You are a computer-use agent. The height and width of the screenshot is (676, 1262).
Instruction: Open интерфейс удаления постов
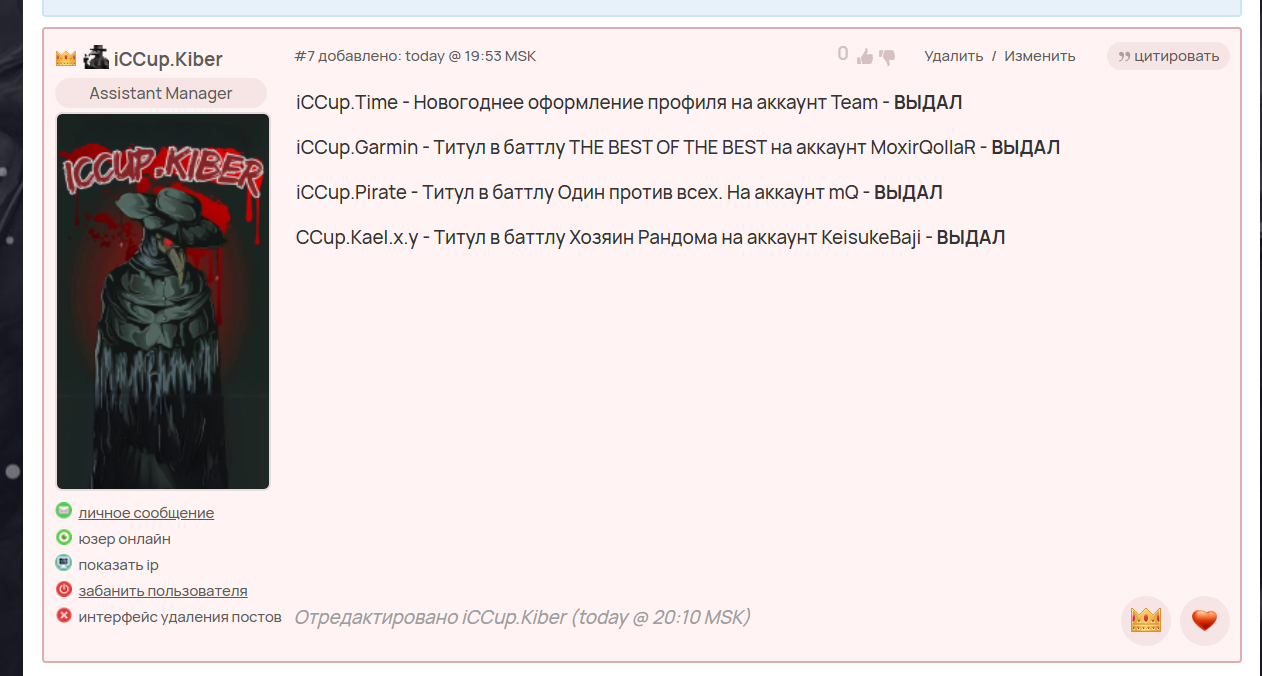click(x=180, y=617)
